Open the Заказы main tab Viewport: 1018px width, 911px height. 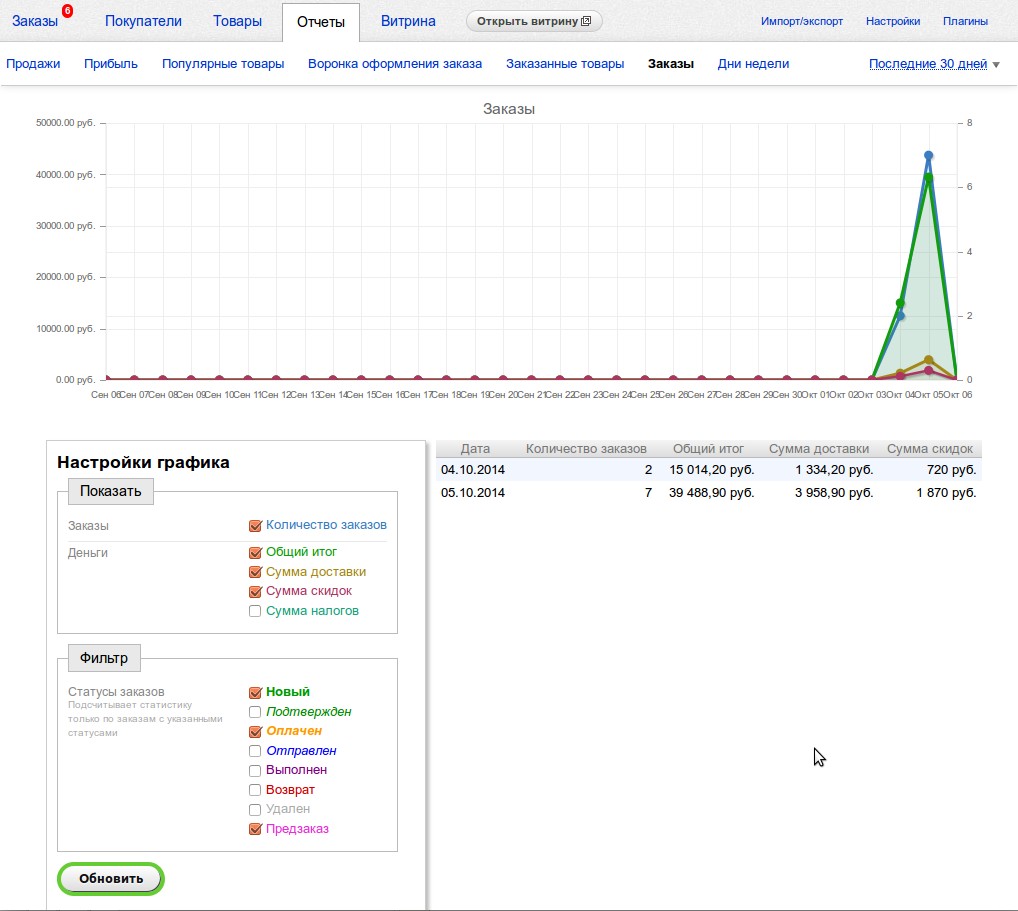[x=35, y=21]
